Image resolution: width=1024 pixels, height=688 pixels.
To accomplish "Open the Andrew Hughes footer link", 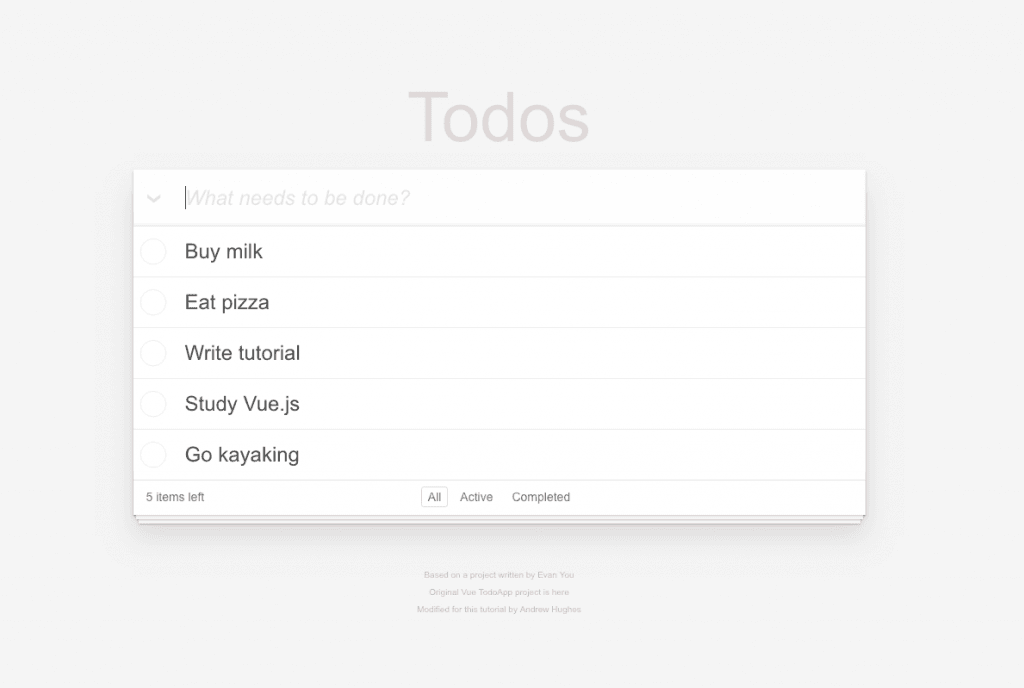I will (550, 609).
